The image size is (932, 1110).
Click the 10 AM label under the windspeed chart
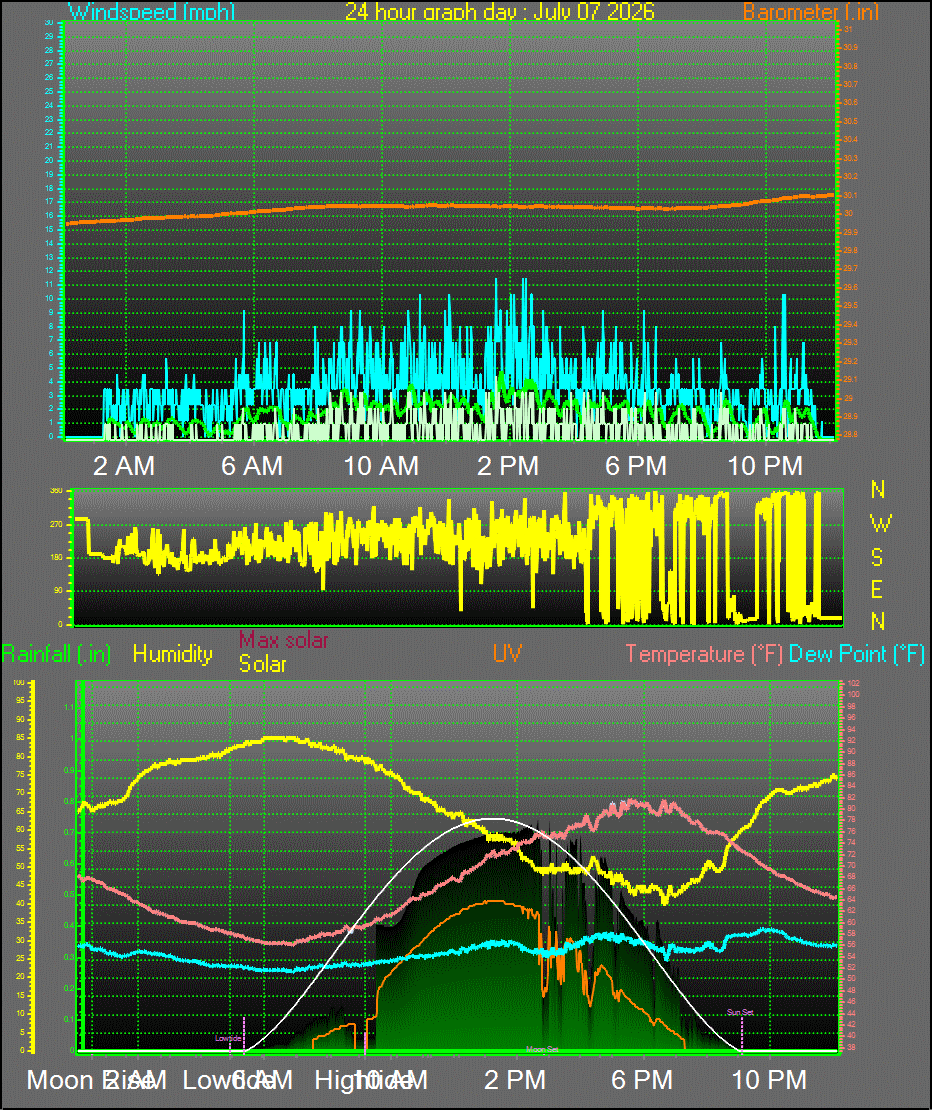(x=381, y=466)
